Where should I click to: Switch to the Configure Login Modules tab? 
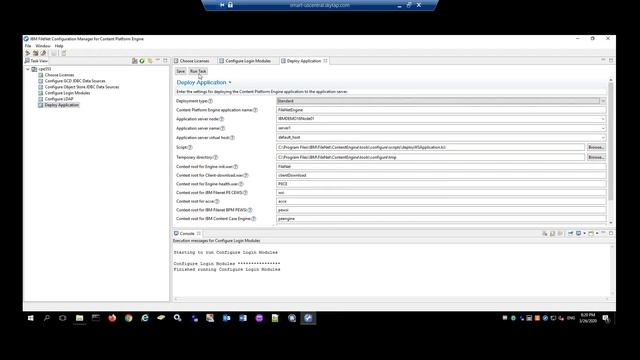click(245, 61)
